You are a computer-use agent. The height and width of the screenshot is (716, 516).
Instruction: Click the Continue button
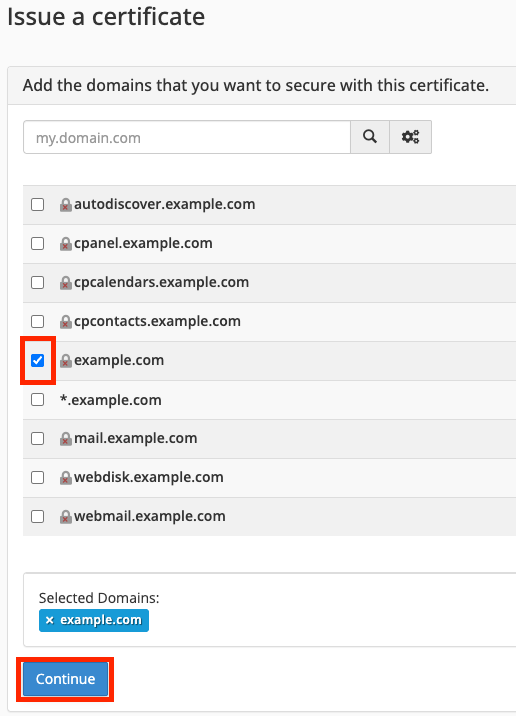(65, 679)
